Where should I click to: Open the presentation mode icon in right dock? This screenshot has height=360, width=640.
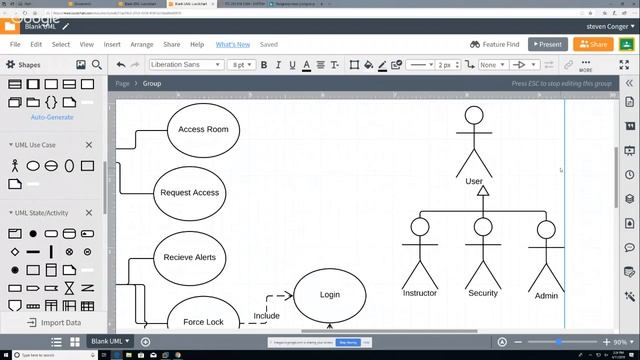pos(629,151)
